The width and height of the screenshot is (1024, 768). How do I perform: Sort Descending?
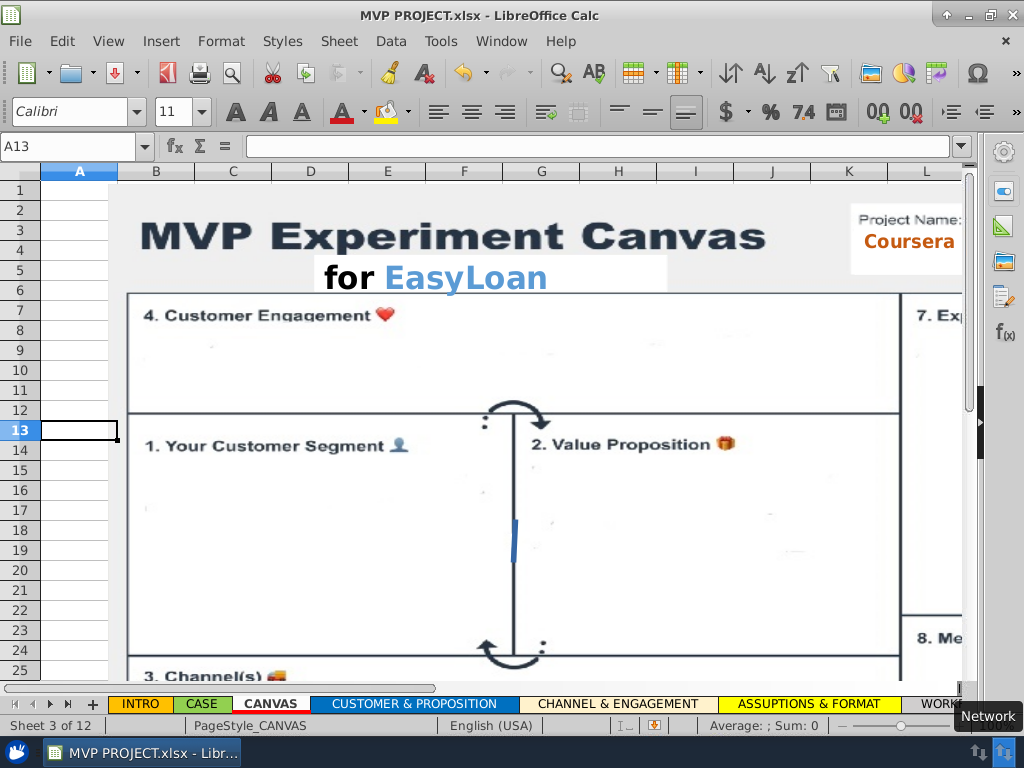point(797,73)
